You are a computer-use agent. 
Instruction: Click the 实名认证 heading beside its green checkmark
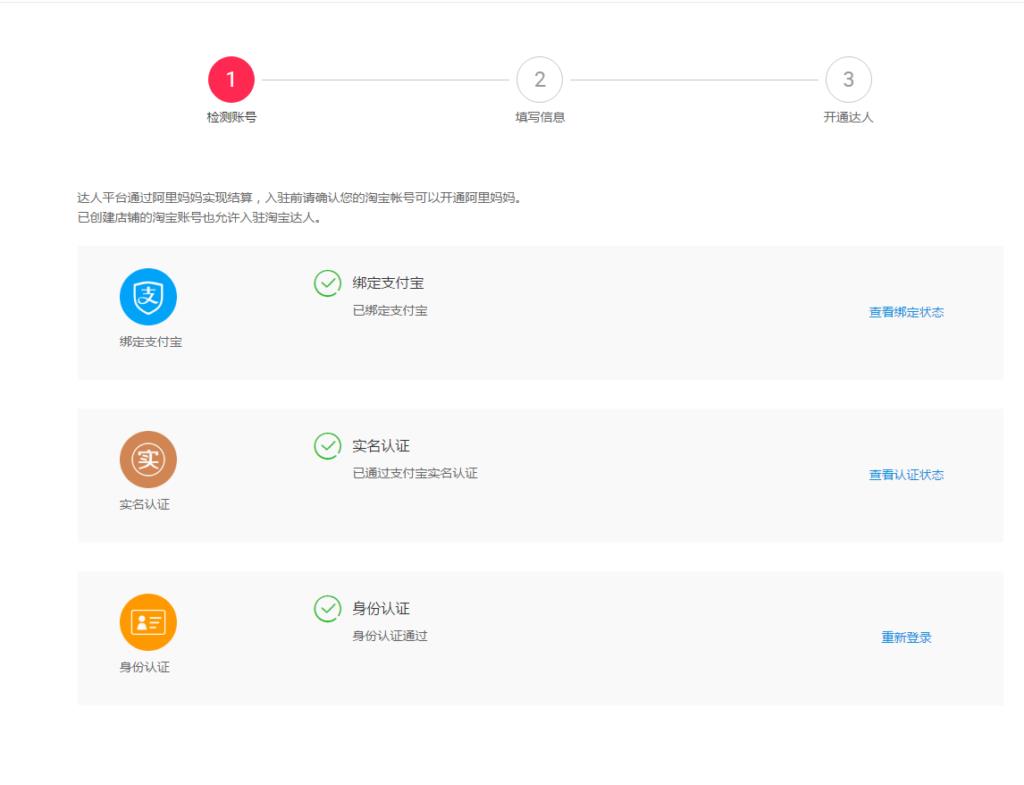(381, 446)
